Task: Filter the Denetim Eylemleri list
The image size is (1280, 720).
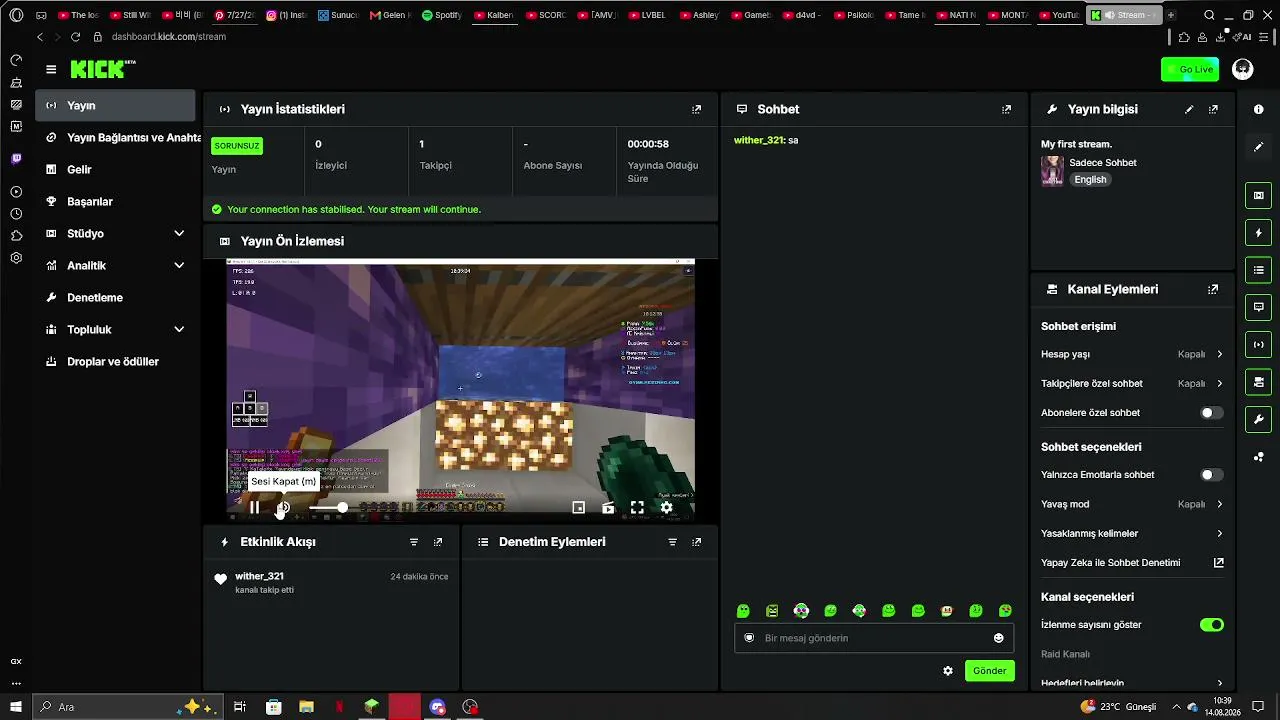Action: pyautogui.click(x=672, y=542)
